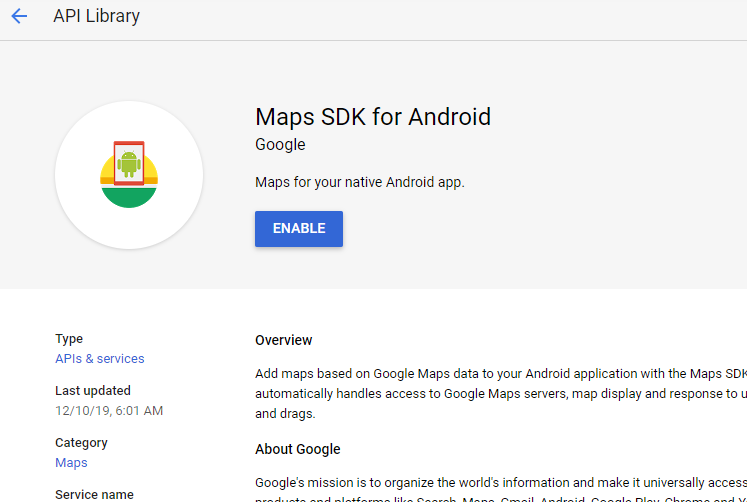Open the APIs & services type link
Image resolution: width=747 pixels, height=502 pixels.
(100, 359)
